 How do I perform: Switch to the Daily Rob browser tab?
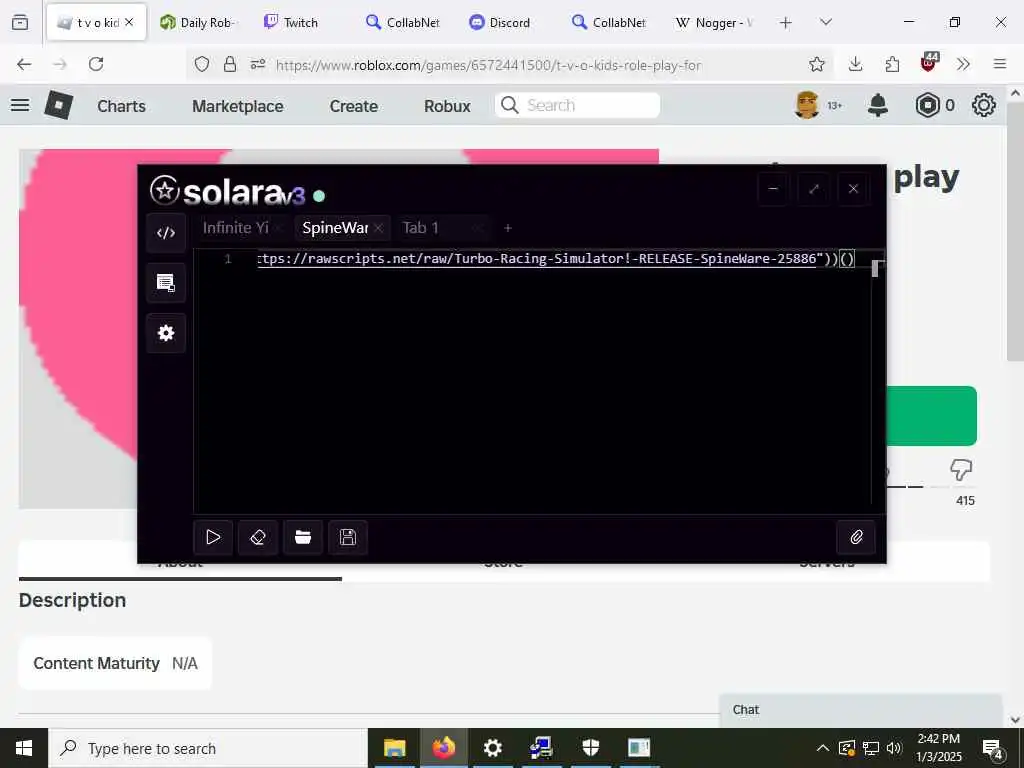point(199,22)
